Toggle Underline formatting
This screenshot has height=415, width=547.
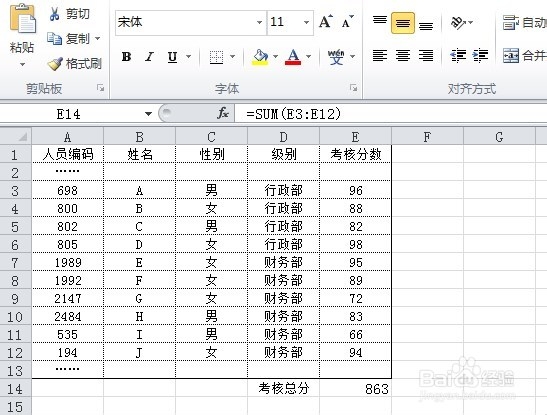coord(172,56)
